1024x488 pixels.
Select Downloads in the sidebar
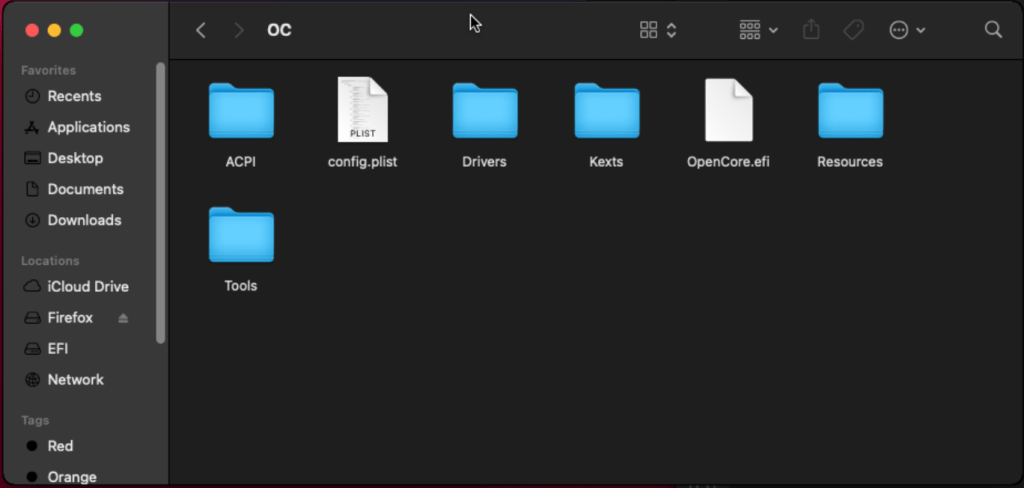[x=84, y=220]
